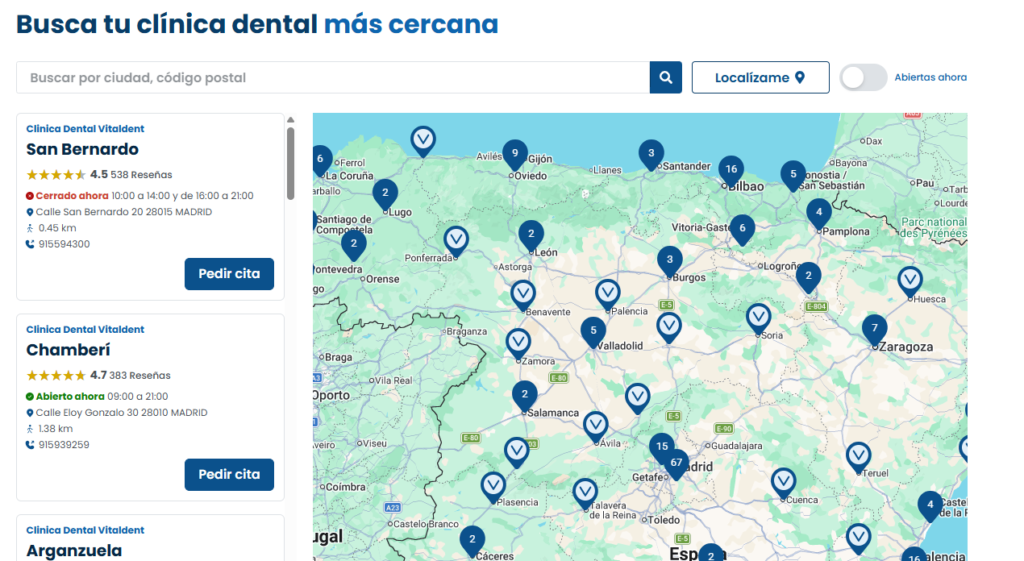Click the clinic pin at Soria
The image size is (1024, 561).
pos(758,319)
